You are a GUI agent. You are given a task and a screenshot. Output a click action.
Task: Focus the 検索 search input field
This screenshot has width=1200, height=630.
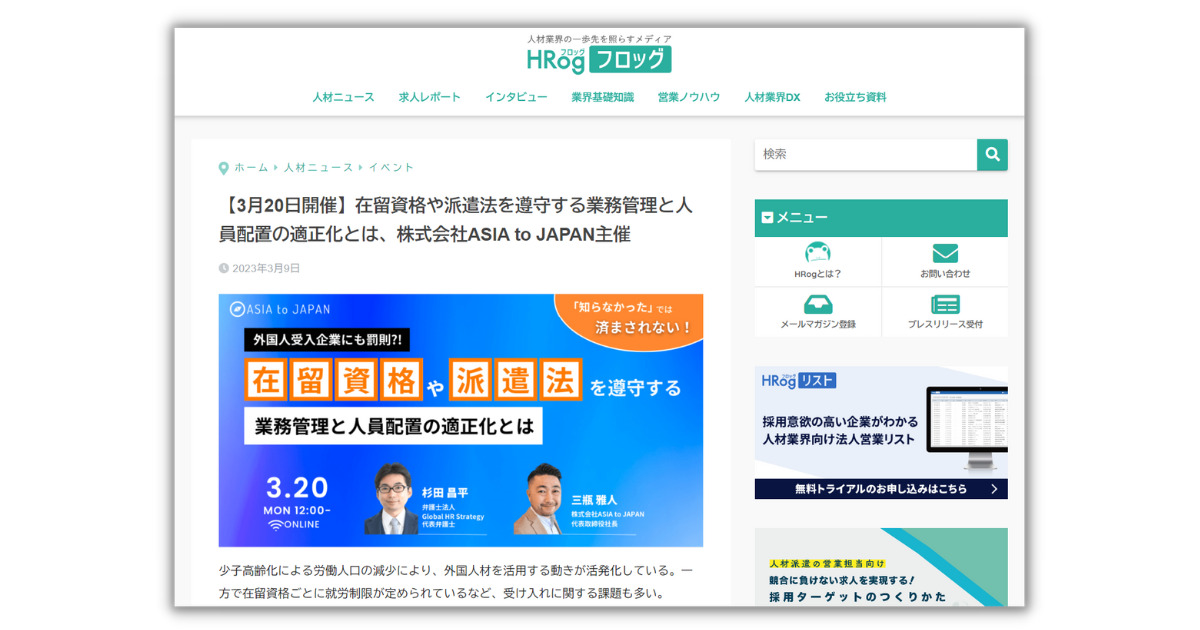click(x=866, y=154)
